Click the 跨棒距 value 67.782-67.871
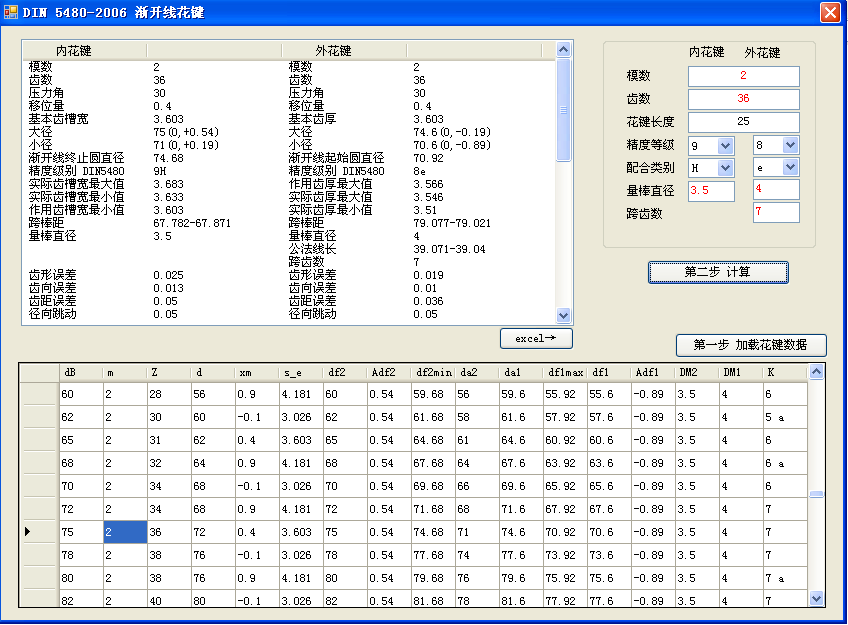The image size is (848, 625). pyautogui.click(x=192, y=223)
